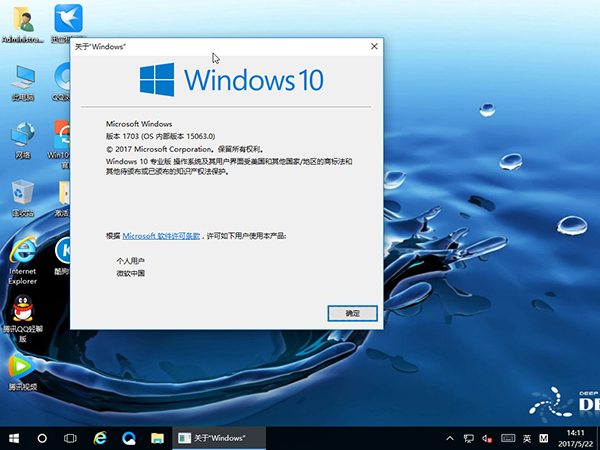This screenshot has width=600, height=450.
Task: Open the Tencent QQ penguin desktop icon
Action: point(23,312)
